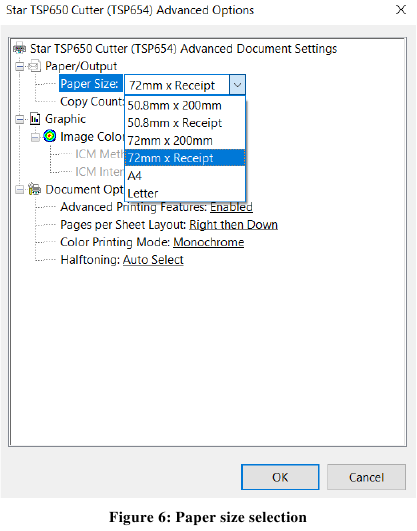
Task: Click the Image Color rainbow circle icon
Action: [x=50, y=136]
